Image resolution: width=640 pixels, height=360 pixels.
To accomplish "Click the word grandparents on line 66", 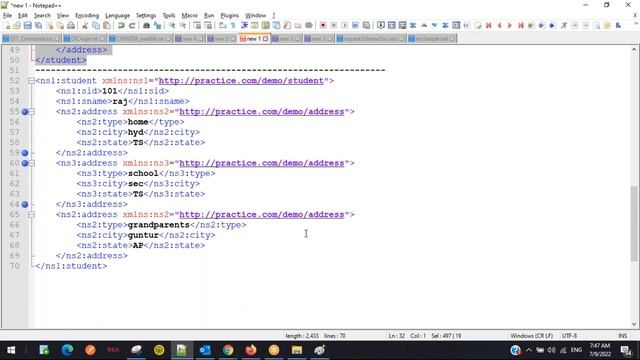I will [159, 225].
